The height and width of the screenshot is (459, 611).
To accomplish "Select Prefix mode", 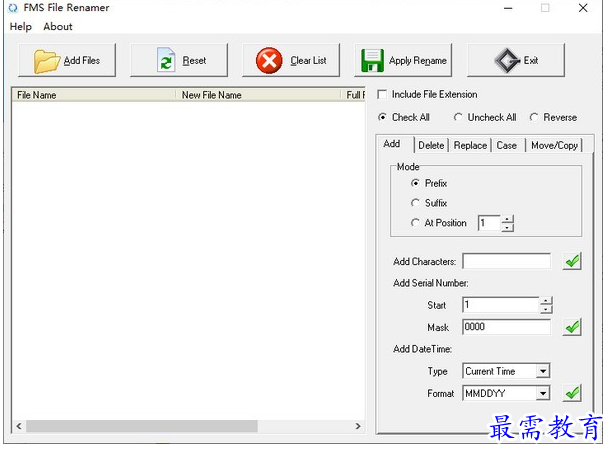I will pyautogui.click(x=415, y=183).
